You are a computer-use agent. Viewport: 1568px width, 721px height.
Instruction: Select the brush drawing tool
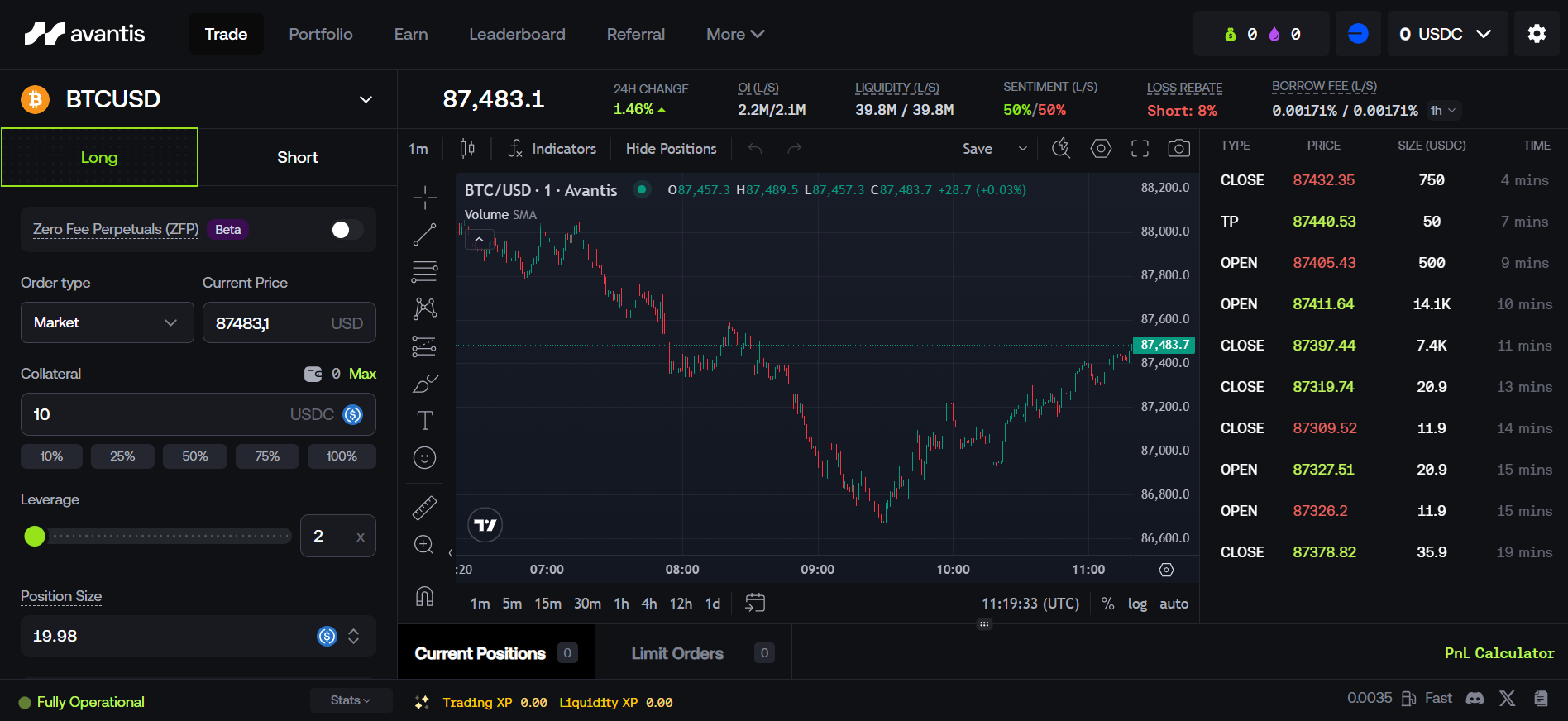point(424,384)
